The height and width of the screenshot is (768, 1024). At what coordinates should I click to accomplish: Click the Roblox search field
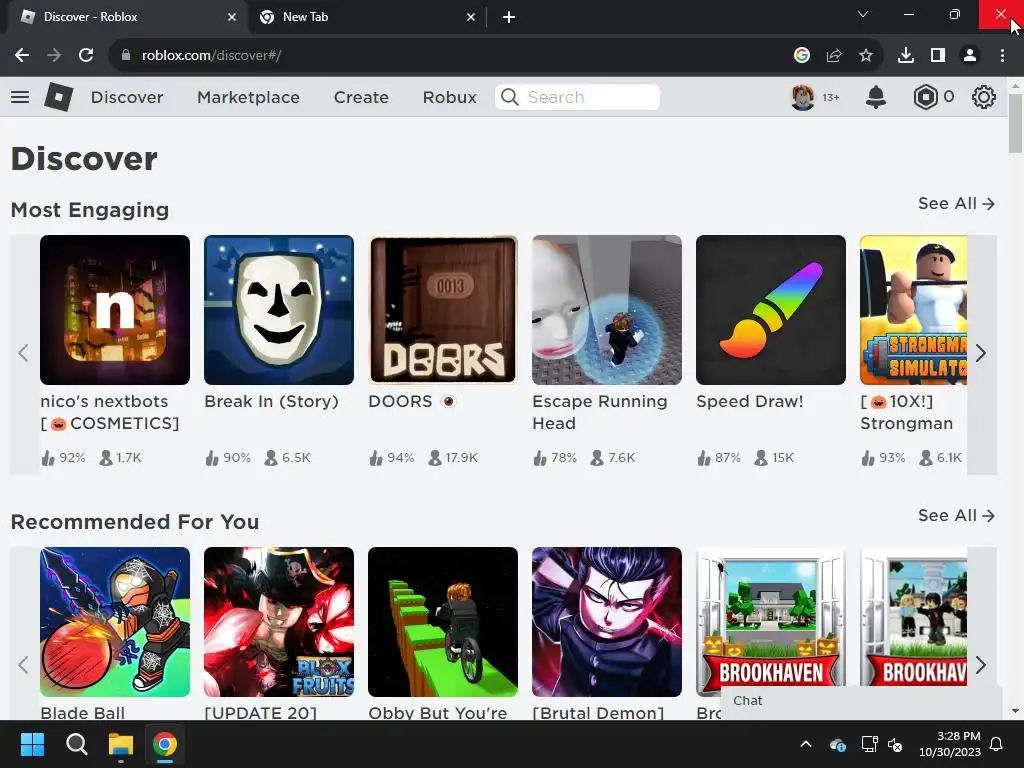[x=577, y=97]
